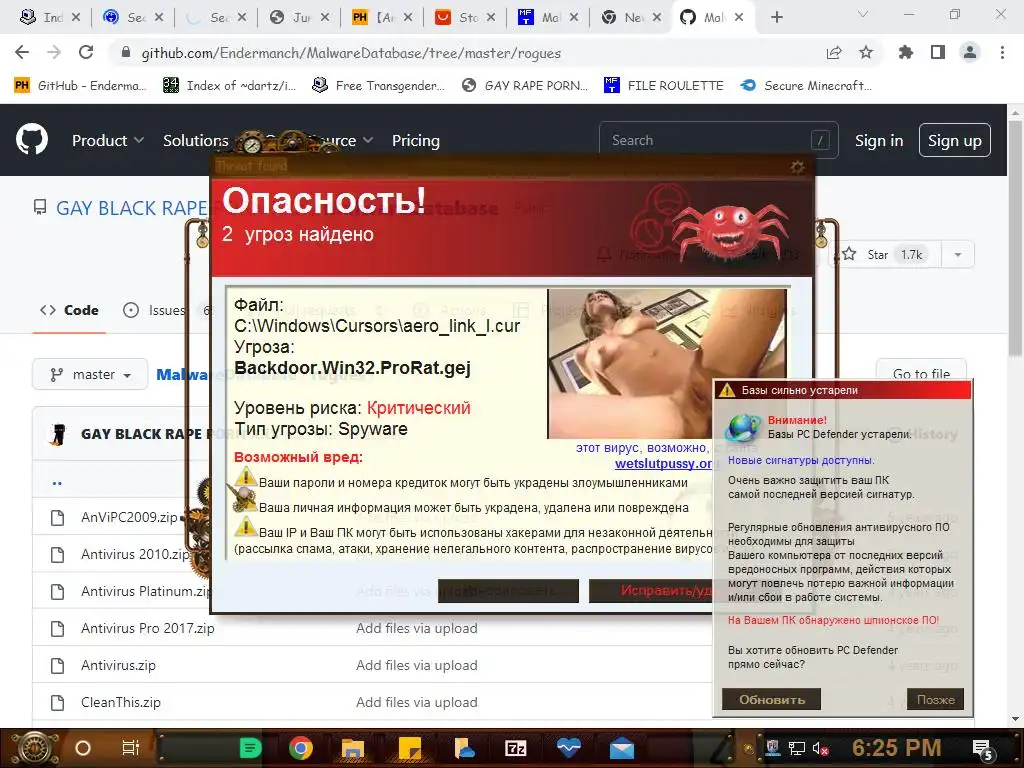This screenshot has height=768, width=1024.
Task: Toggle the Chrome side panel icon
Action: pyautogui.click(x=938, y=52)
